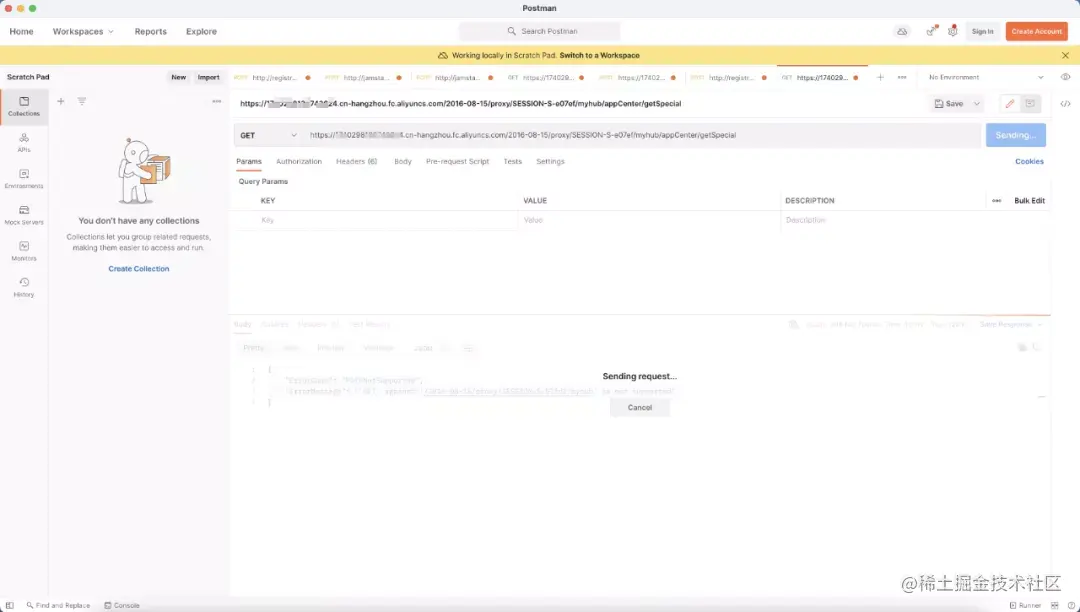Expand the Save button arrow options
Image resolution: width=1080 pixels, height=612 pixels.
(x=977, y=104)
